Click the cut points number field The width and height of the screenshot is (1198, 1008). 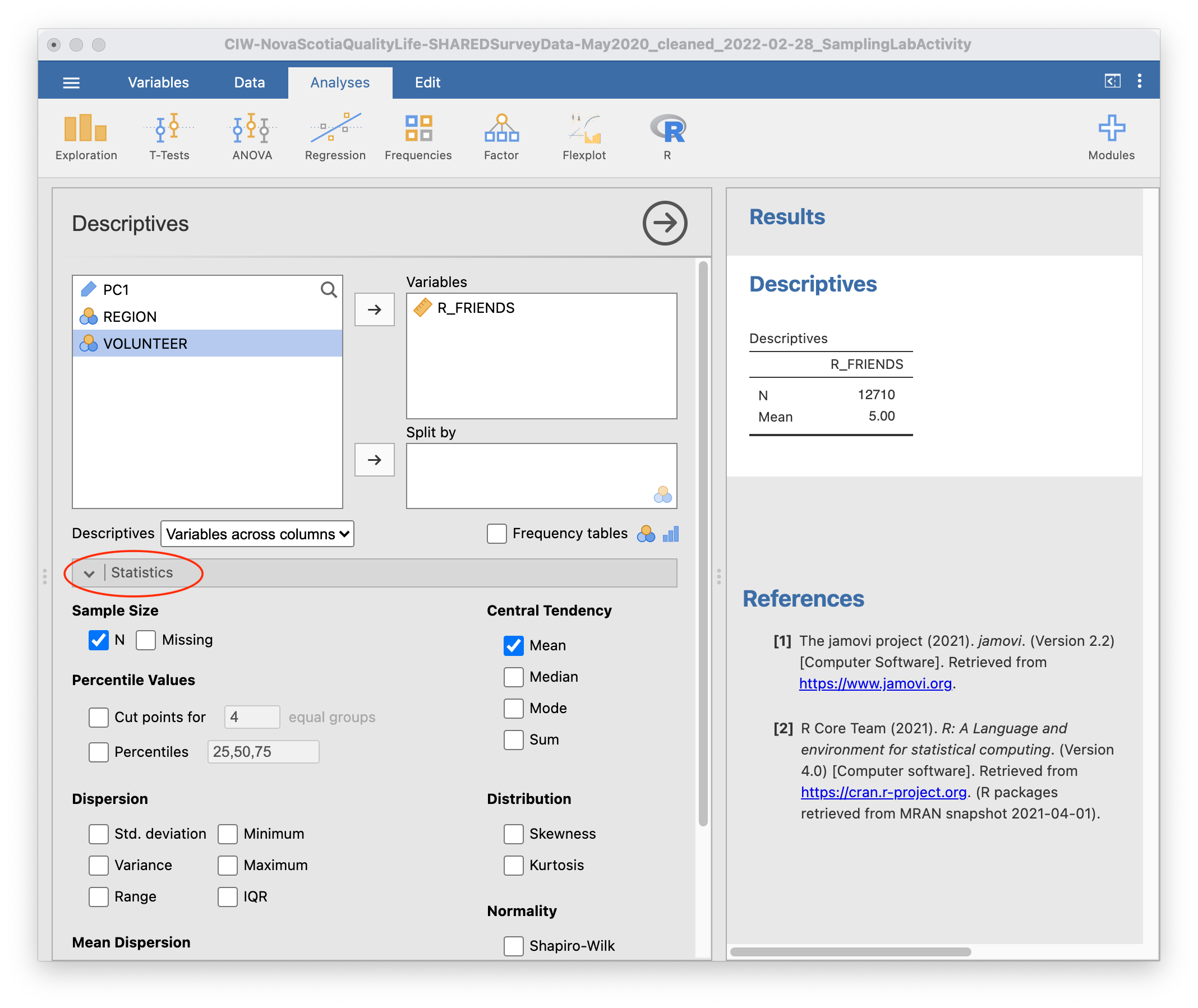252,717
